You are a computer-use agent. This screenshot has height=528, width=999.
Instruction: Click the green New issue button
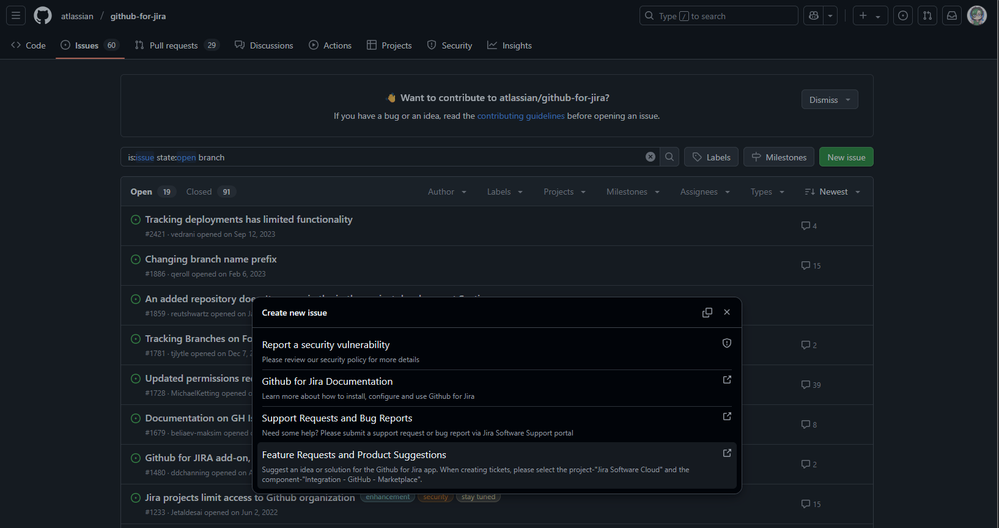[846, 157]
